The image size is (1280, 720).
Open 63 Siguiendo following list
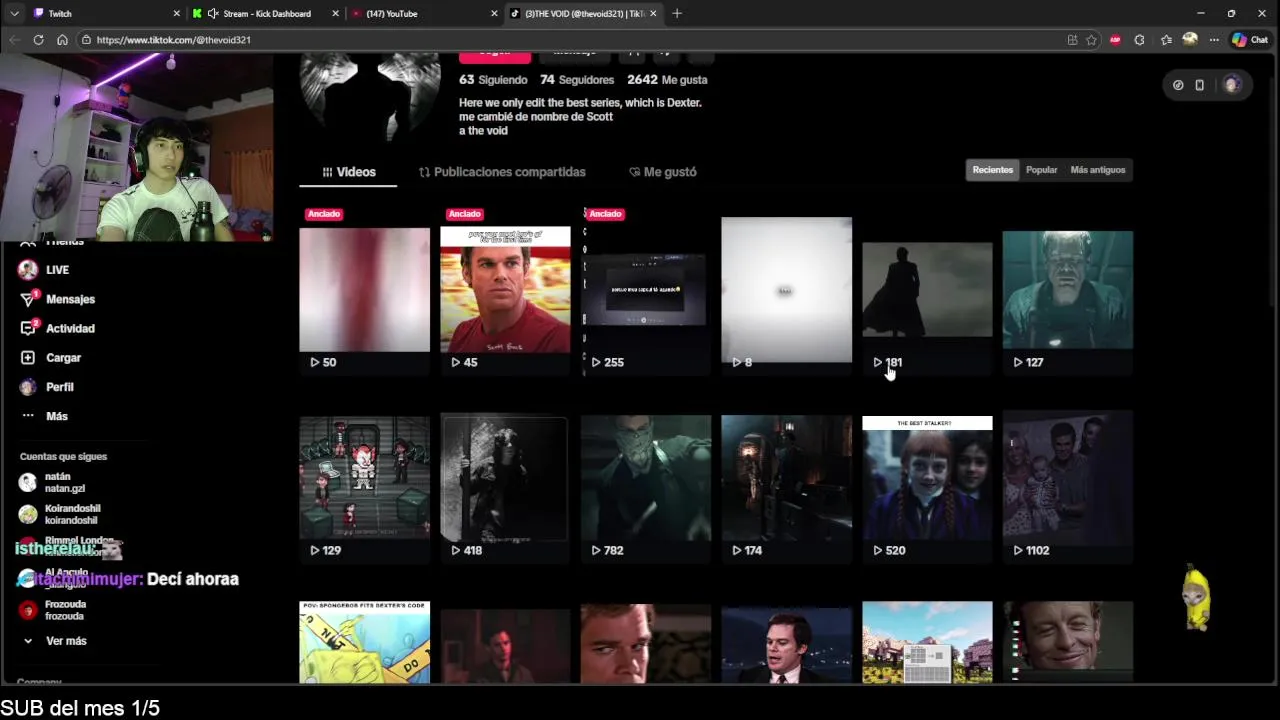[x=493, y=79]
